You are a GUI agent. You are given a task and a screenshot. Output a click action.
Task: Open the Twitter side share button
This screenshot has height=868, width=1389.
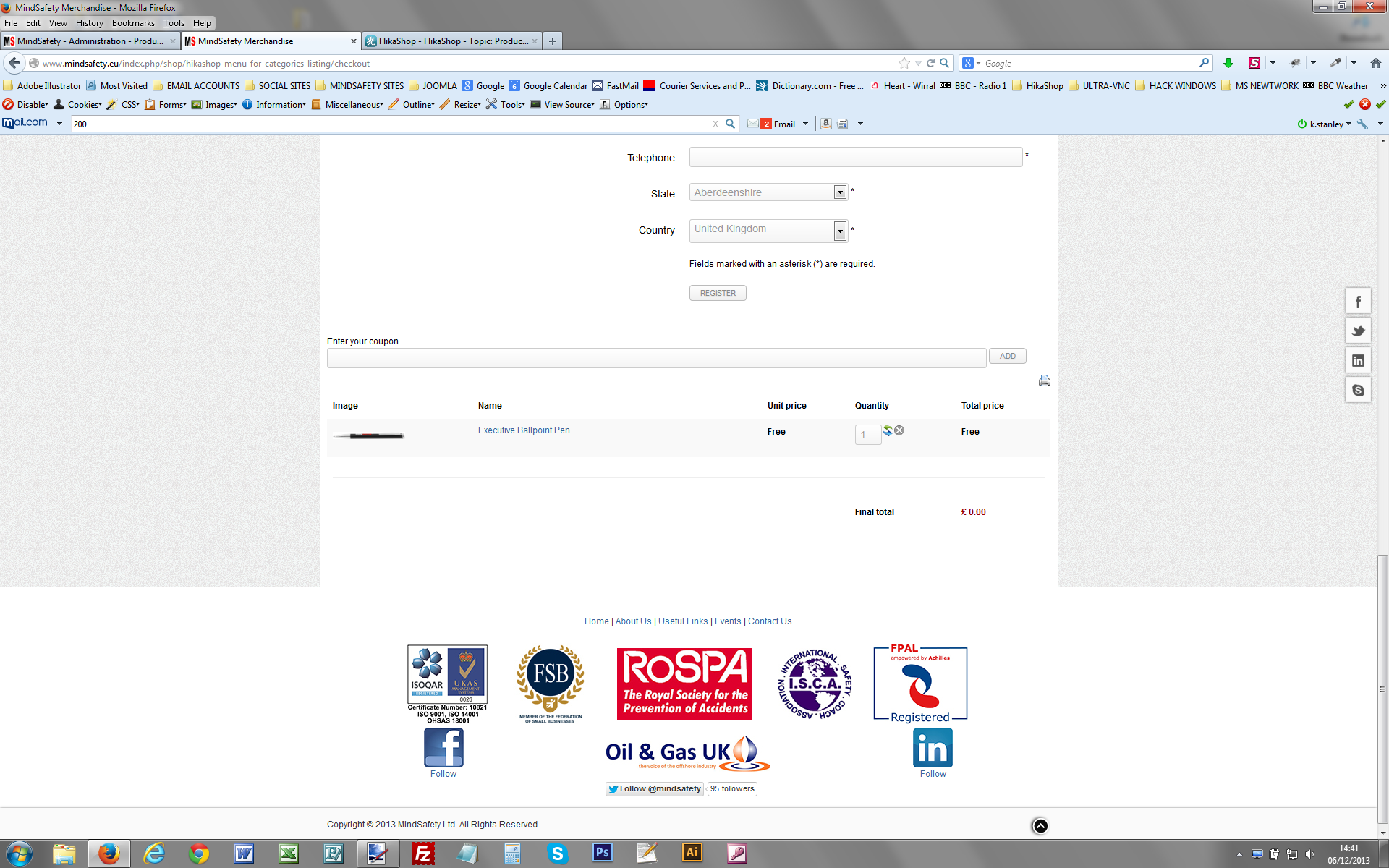tap(1358, 331)
